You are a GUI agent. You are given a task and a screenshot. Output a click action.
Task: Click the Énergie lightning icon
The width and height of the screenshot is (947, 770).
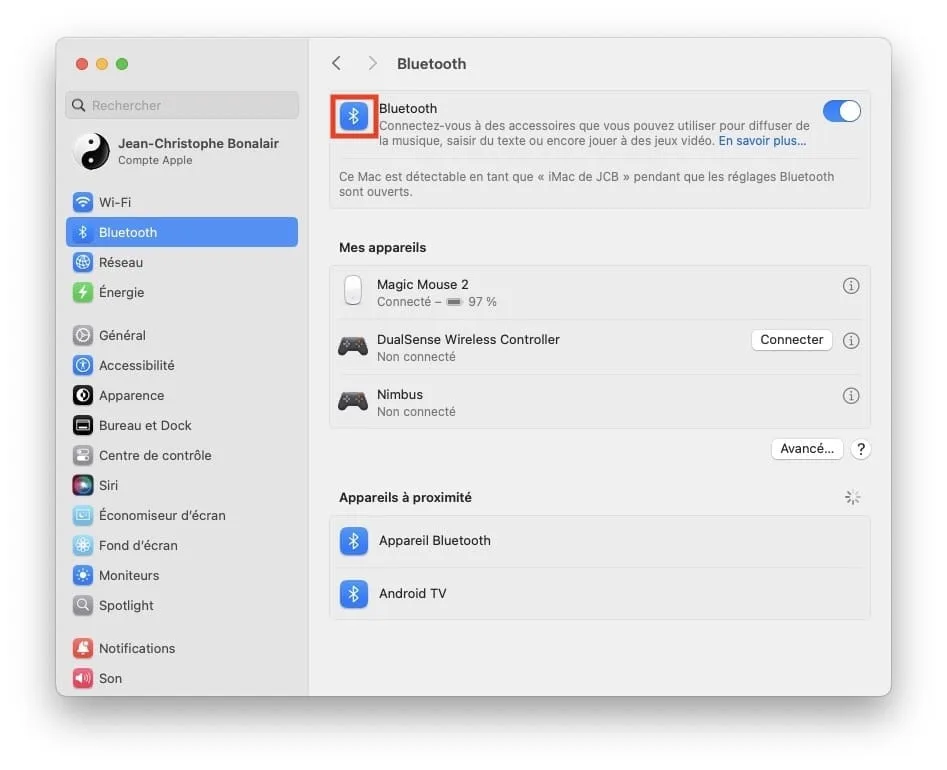83,292
